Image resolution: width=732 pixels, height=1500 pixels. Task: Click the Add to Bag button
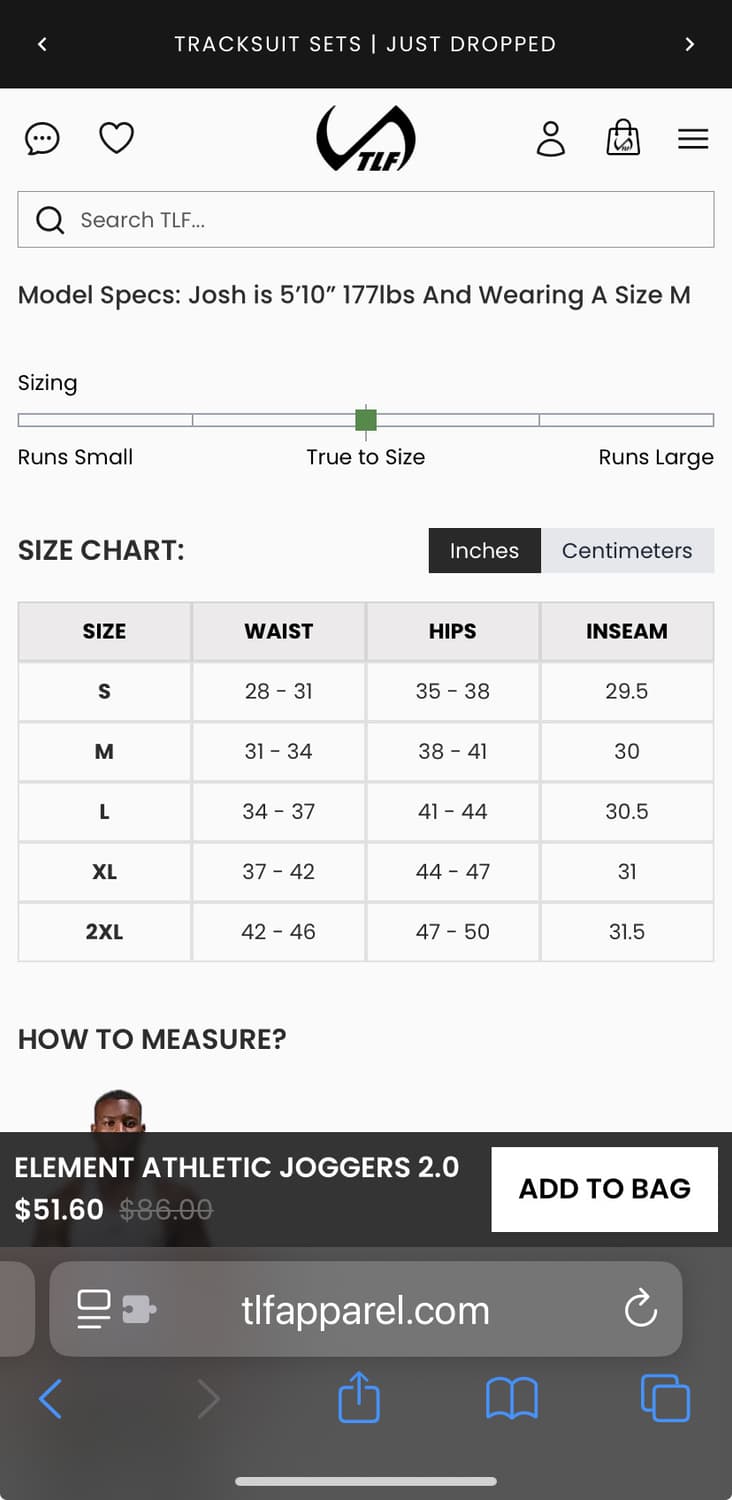604,1189
